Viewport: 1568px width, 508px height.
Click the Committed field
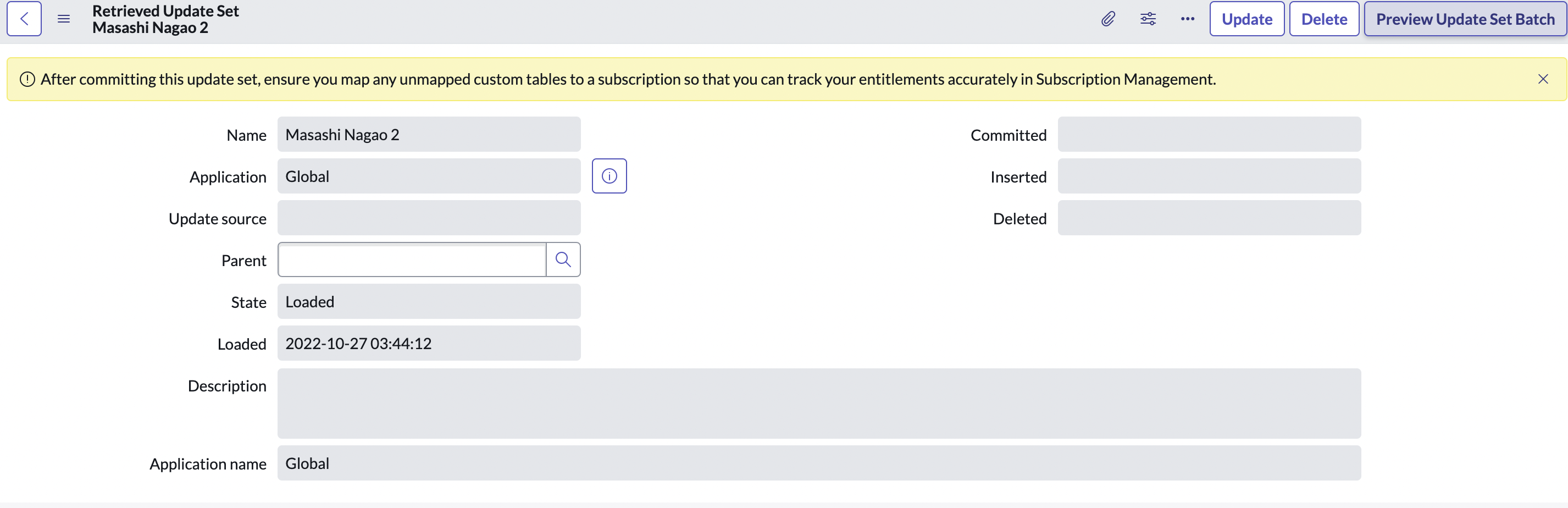[x=1209, y=135]
